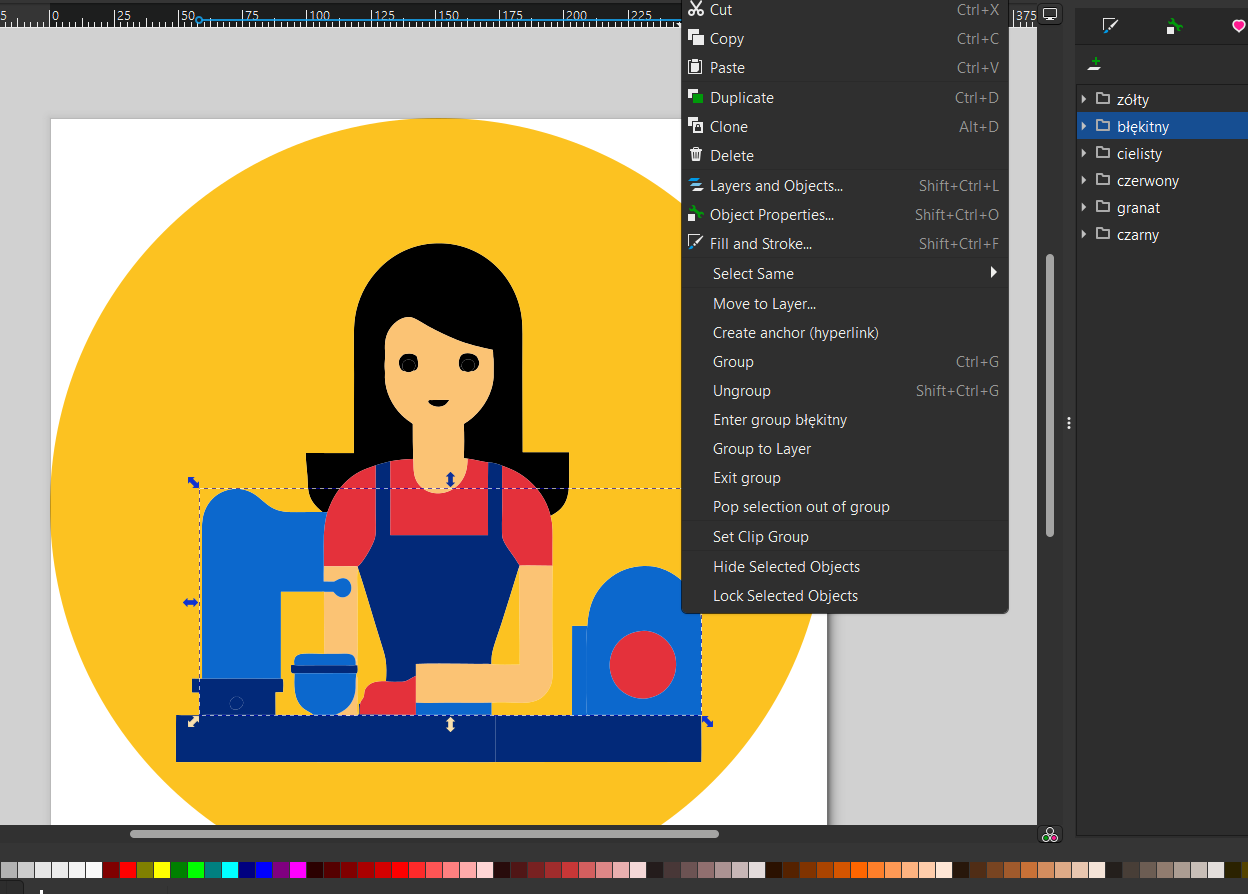The height and width of the screenshot is (894, 1248).
Task: Expand the żółty layer
Action: tap(1084, 99)
